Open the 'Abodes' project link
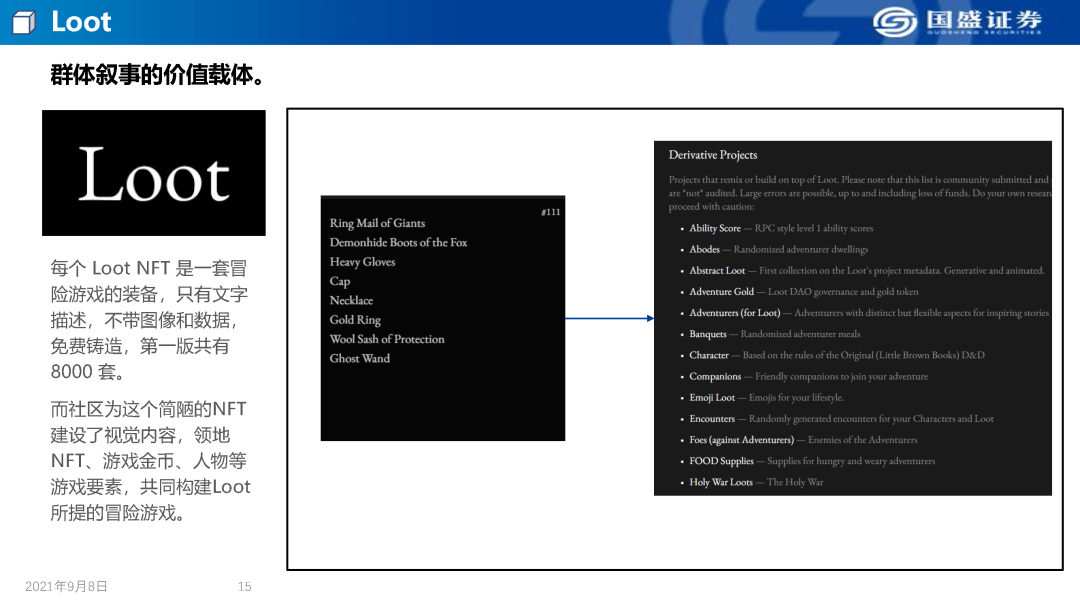Screen dimensions: 1080x607 pos(705,249)
